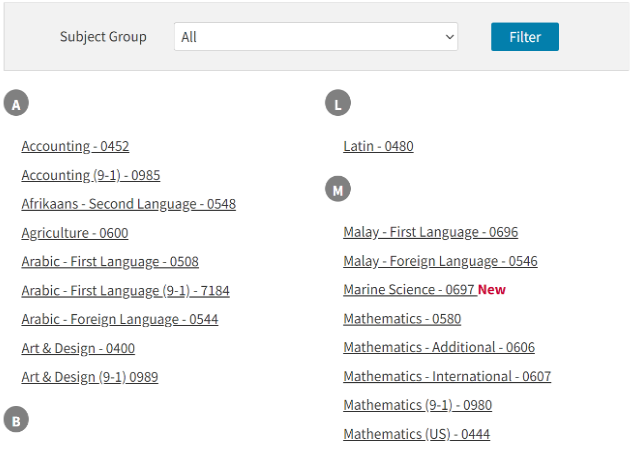This screenshot has width=631, height=450.
Task: Open Mathematics - International - 0607 link
Action: point(447,376)
